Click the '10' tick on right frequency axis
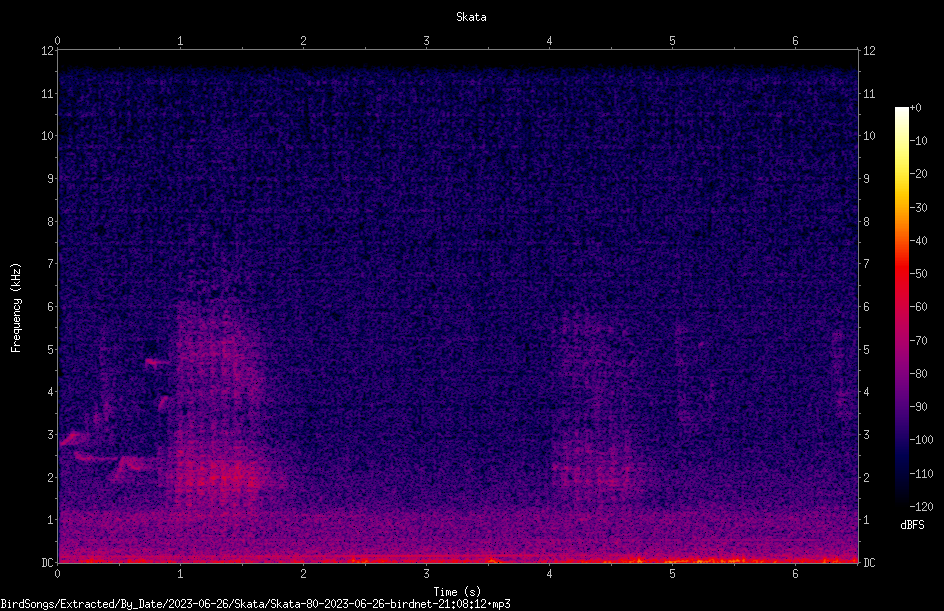Viewport: 944px width, 611px height. pyautogui.click(x=869, y=136)
